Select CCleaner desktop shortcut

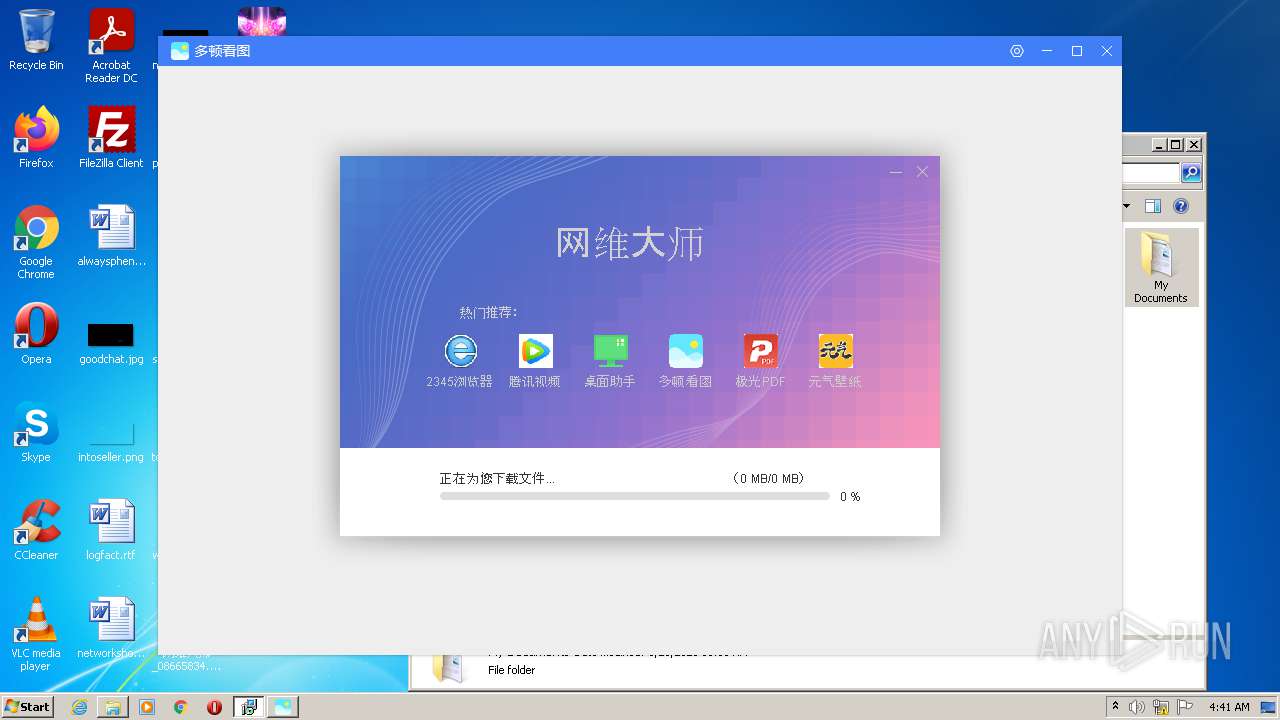click(x=36, y=529)
